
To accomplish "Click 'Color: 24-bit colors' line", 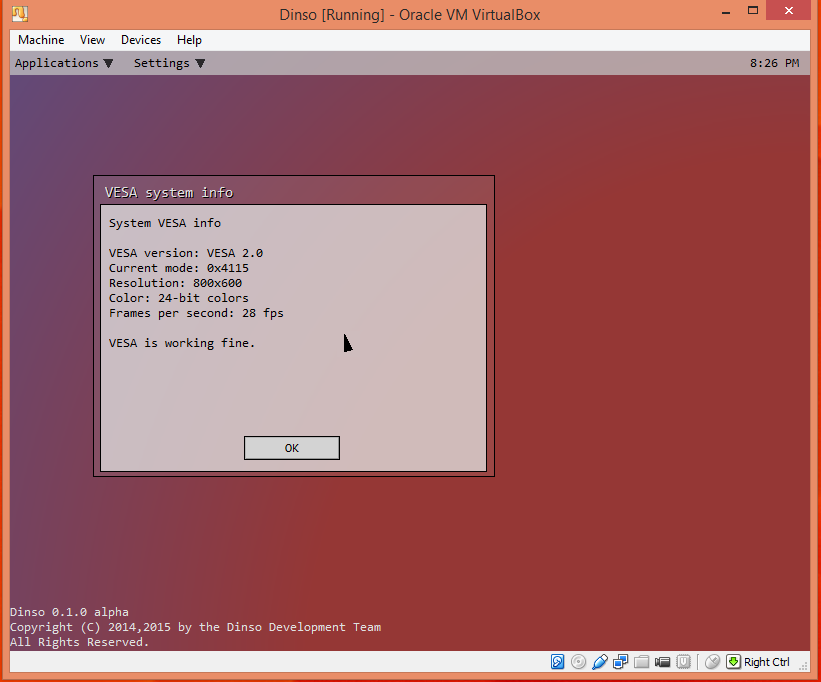I will point(179,298).
